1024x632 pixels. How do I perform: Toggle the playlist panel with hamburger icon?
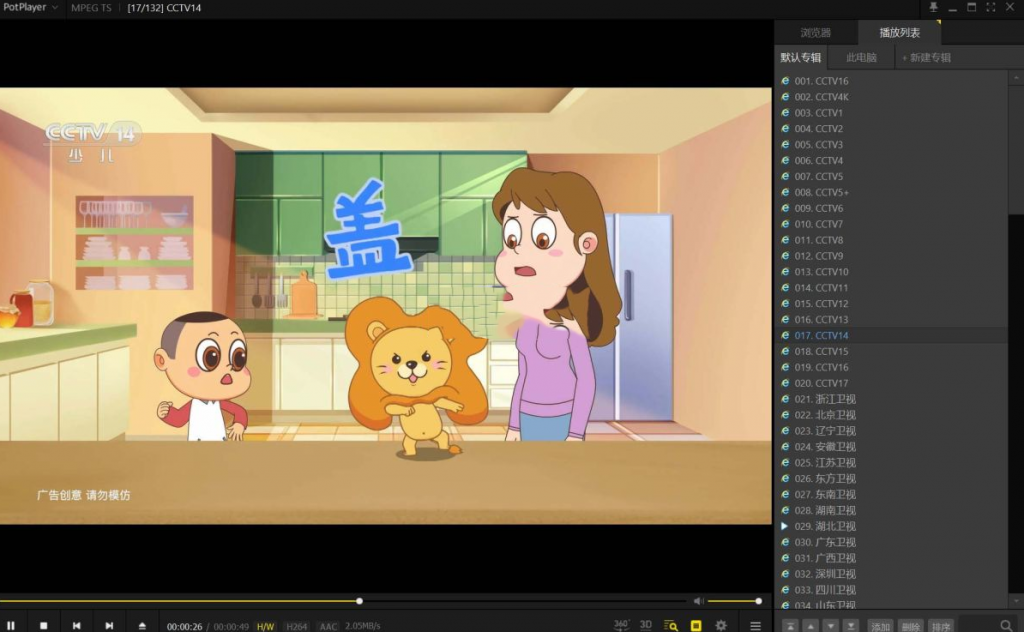(x=755, y=625)
